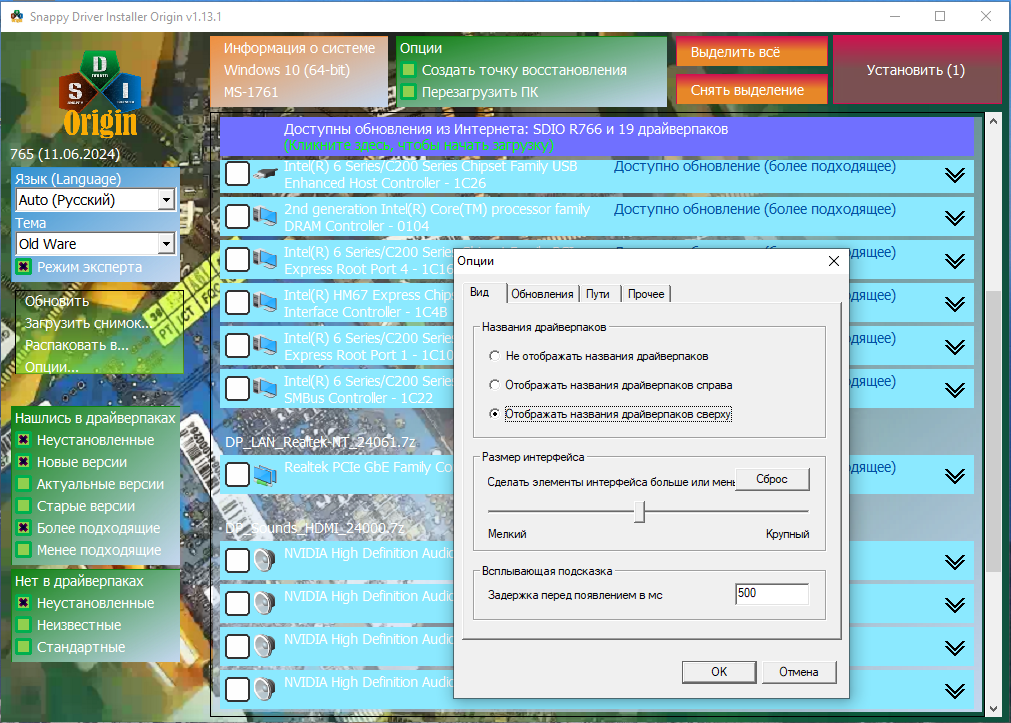
Task: Click the Установить (1) button
Action: click(x=916, y=70)
